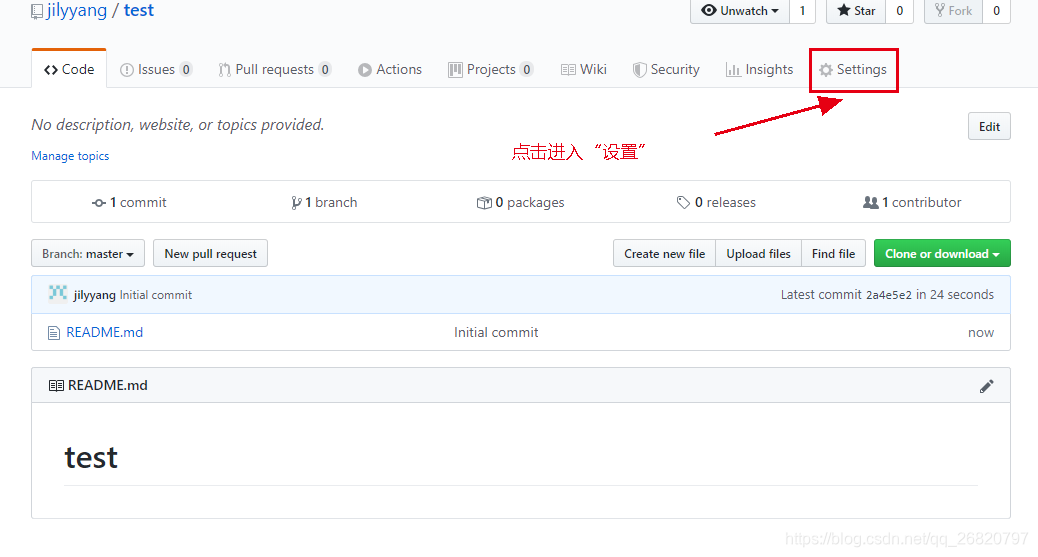Open the Code tab
Viewport: 1038px width, 557px height.
click(x=69, y=70)
